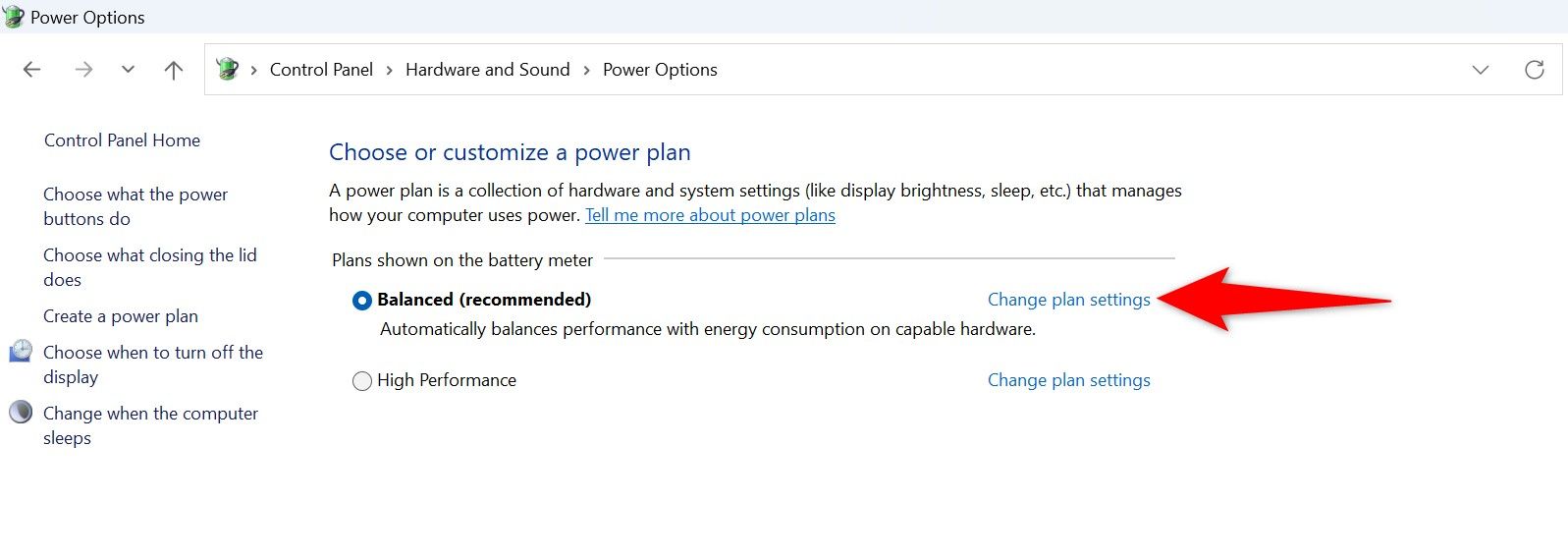
Task: Select the High Performance power plan
Action: click(x=362, y=381)
